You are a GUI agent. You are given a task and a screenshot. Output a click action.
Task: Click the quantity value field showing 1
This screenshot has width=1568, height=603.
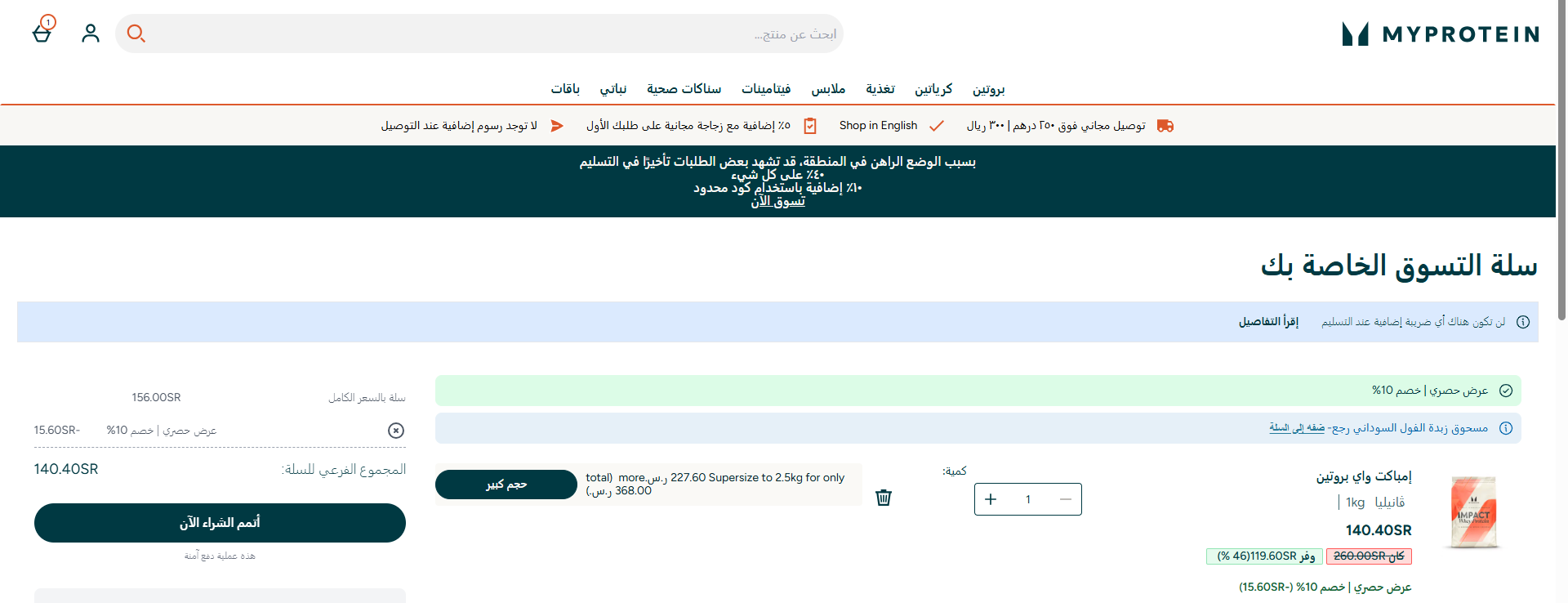point(1028,499)
